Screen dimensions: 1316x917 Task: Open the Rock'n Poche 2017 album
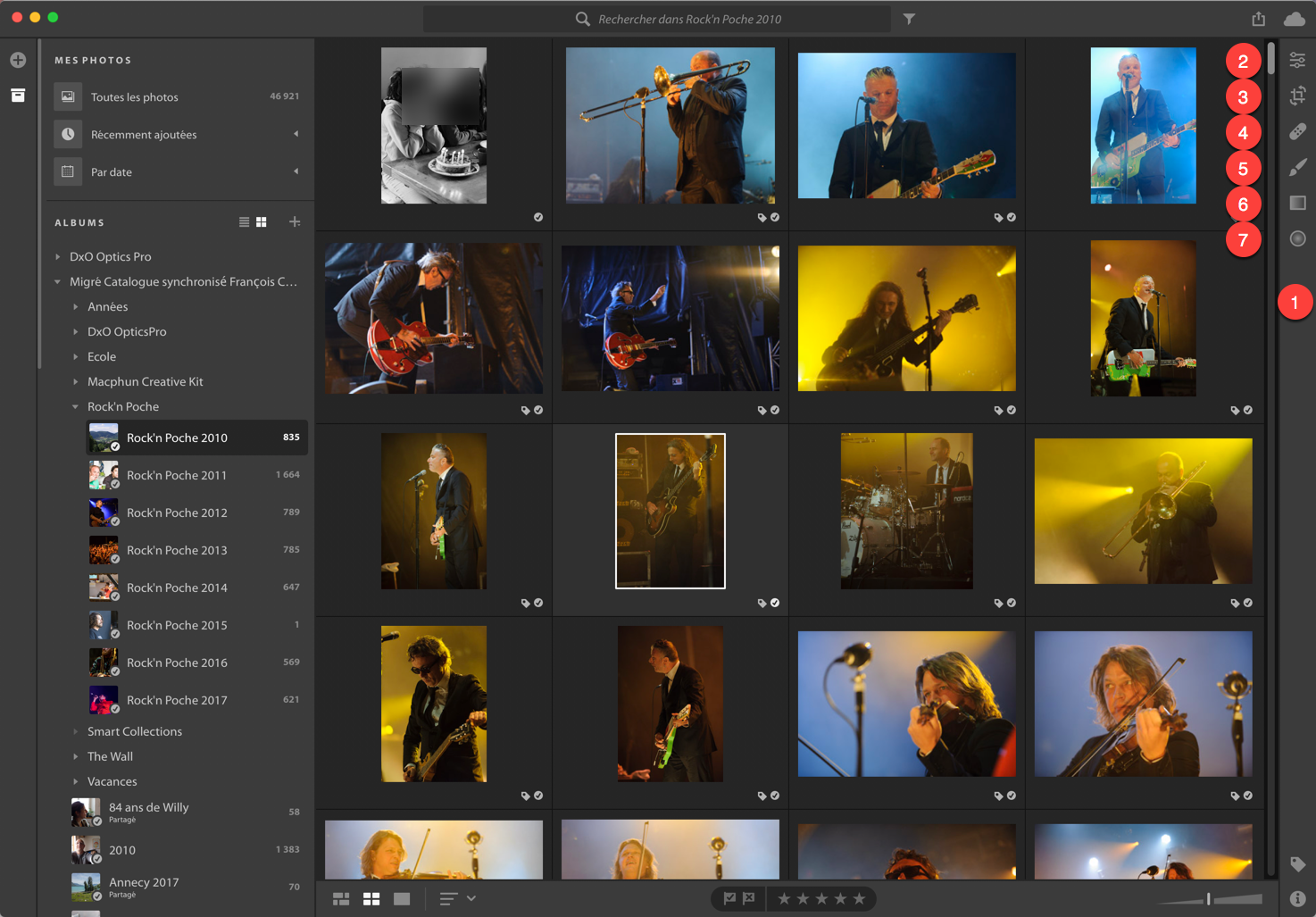coord(196,700)
